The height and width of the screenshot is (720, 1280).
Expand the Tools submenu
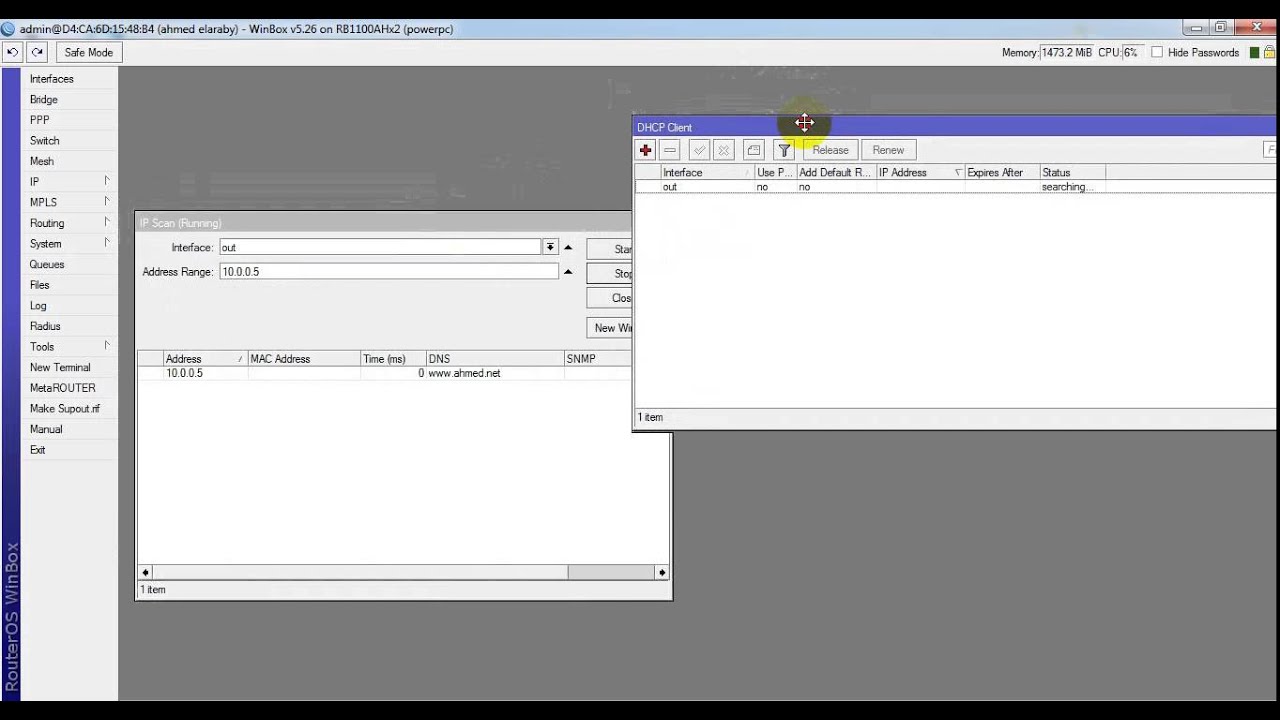pos(70,347)
